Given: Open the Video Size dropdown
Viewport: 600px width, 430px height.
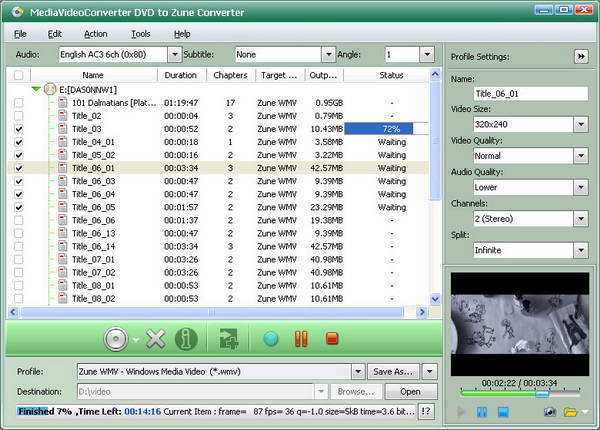Looking at the screenshot, I should click(581, 124).
